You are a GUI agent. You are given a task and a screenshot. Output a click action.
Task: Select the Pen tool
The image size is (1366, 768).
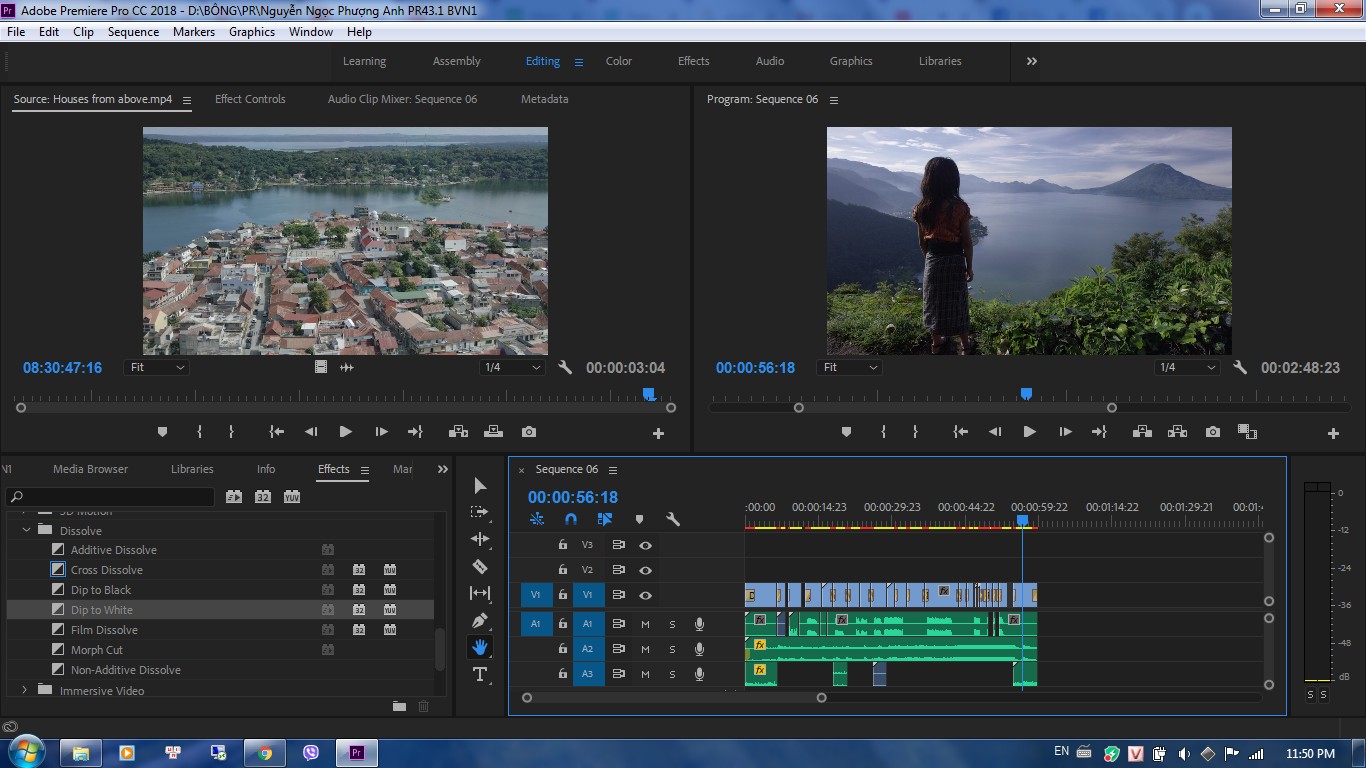(x=480, y=620)
